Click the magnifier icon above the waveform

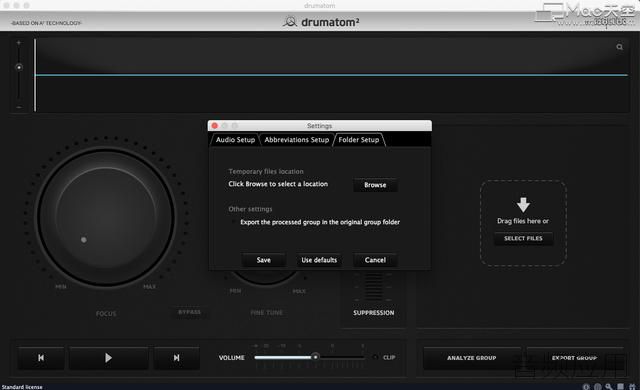pos(619,47)
